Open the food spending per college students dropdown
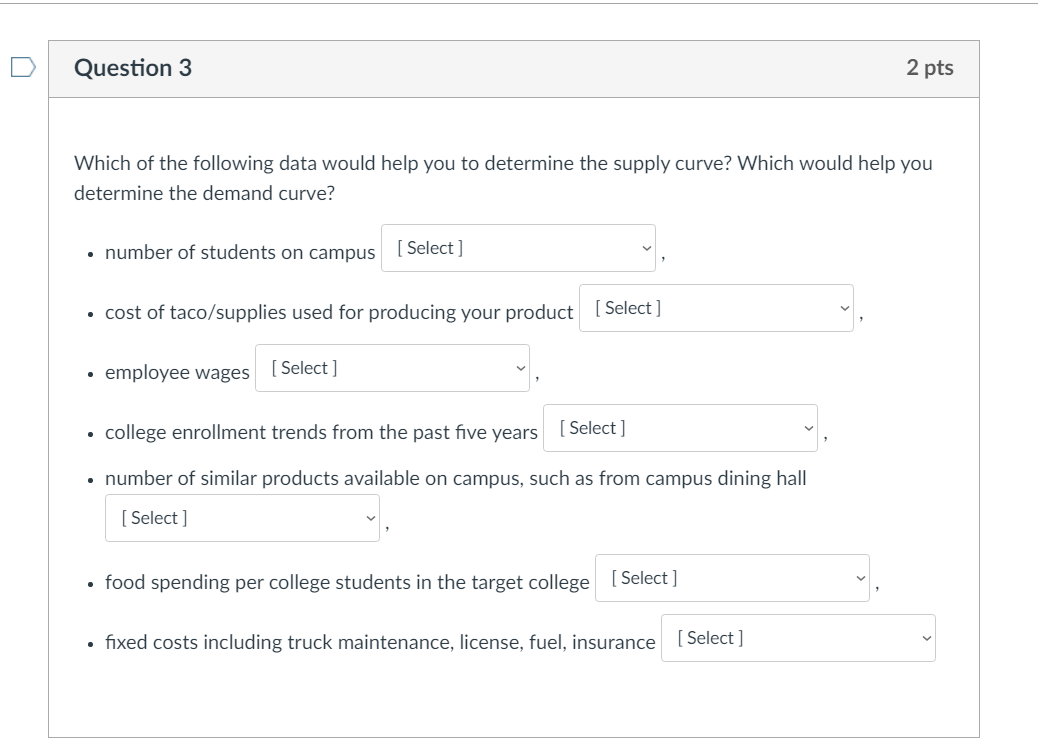Image resolution: width=1045 pixels, height=755 pixels. click(733, 577)
